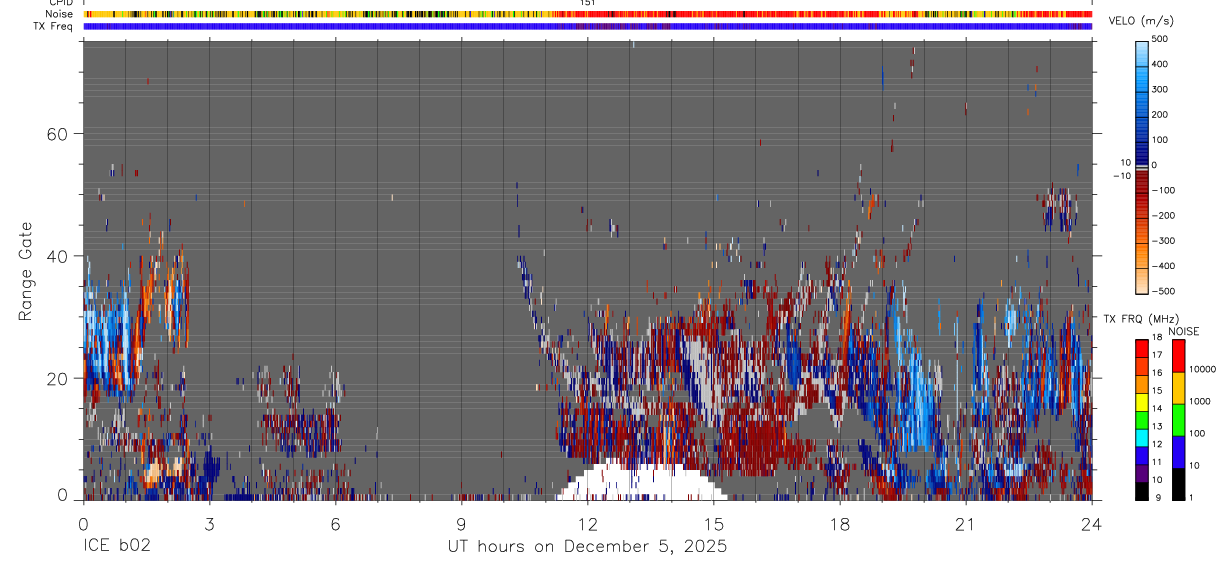Pick the blue swatch in the NOISE legend

1177,452
